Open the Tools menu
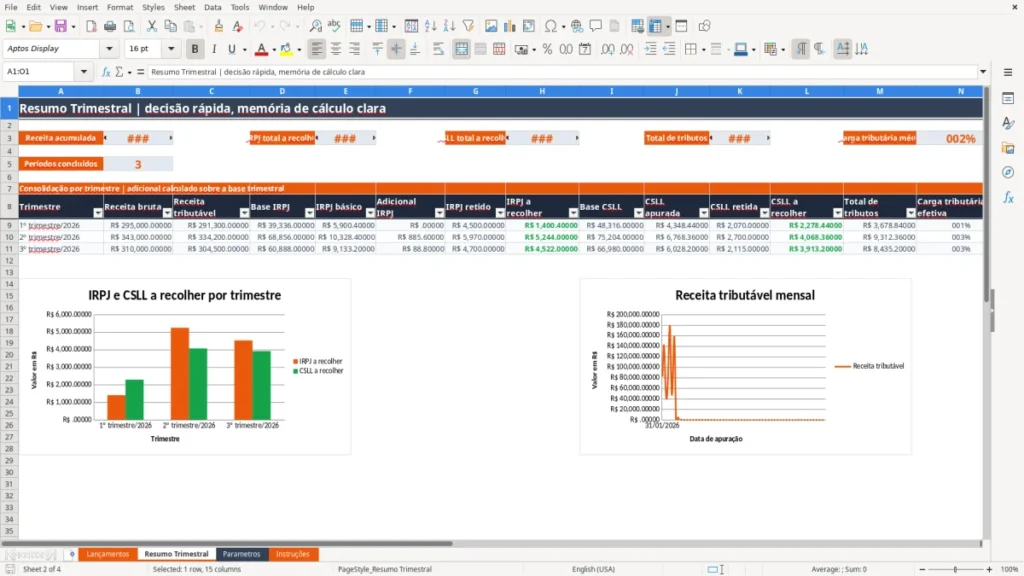The height and width of the screenshot is (576, 1024). click(240, 7)
